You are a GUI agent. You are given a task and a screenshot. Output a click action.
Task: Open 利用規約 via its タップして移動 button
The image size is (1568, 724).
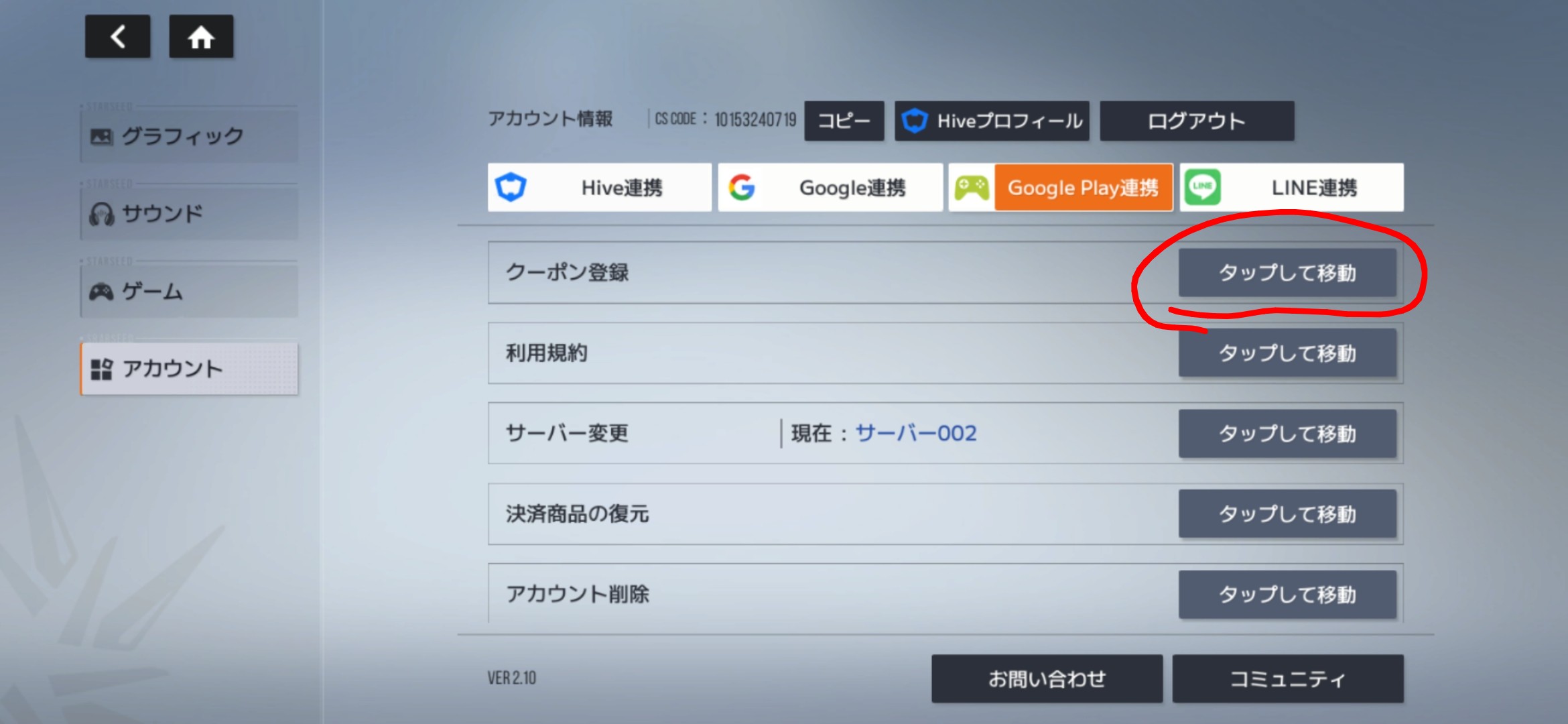tap(1287, 353)
